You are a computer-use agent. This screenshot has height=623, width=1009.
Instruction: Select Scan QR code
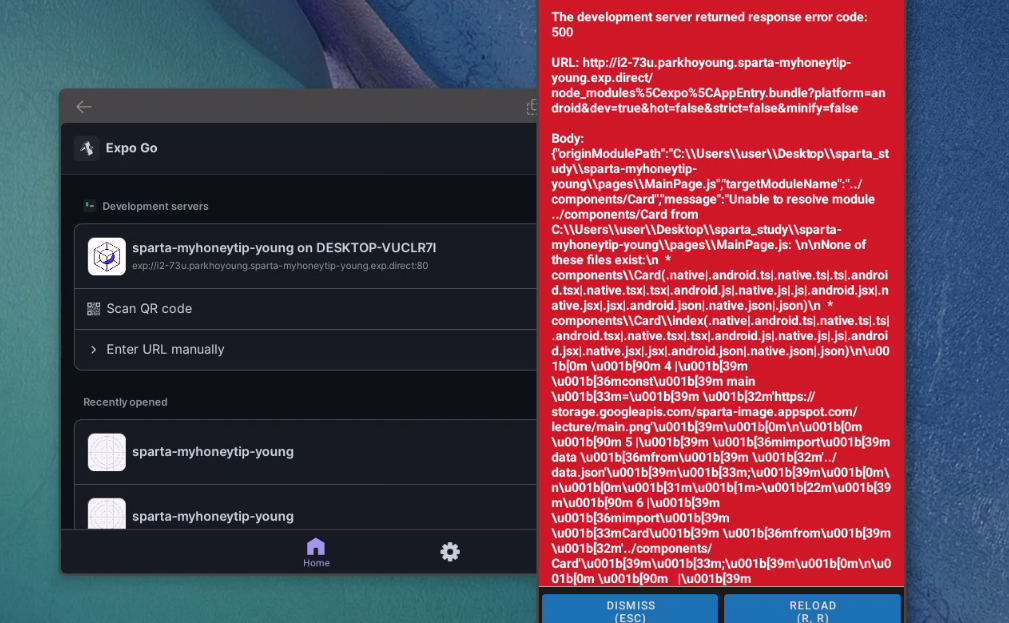(x=306, y=309)
